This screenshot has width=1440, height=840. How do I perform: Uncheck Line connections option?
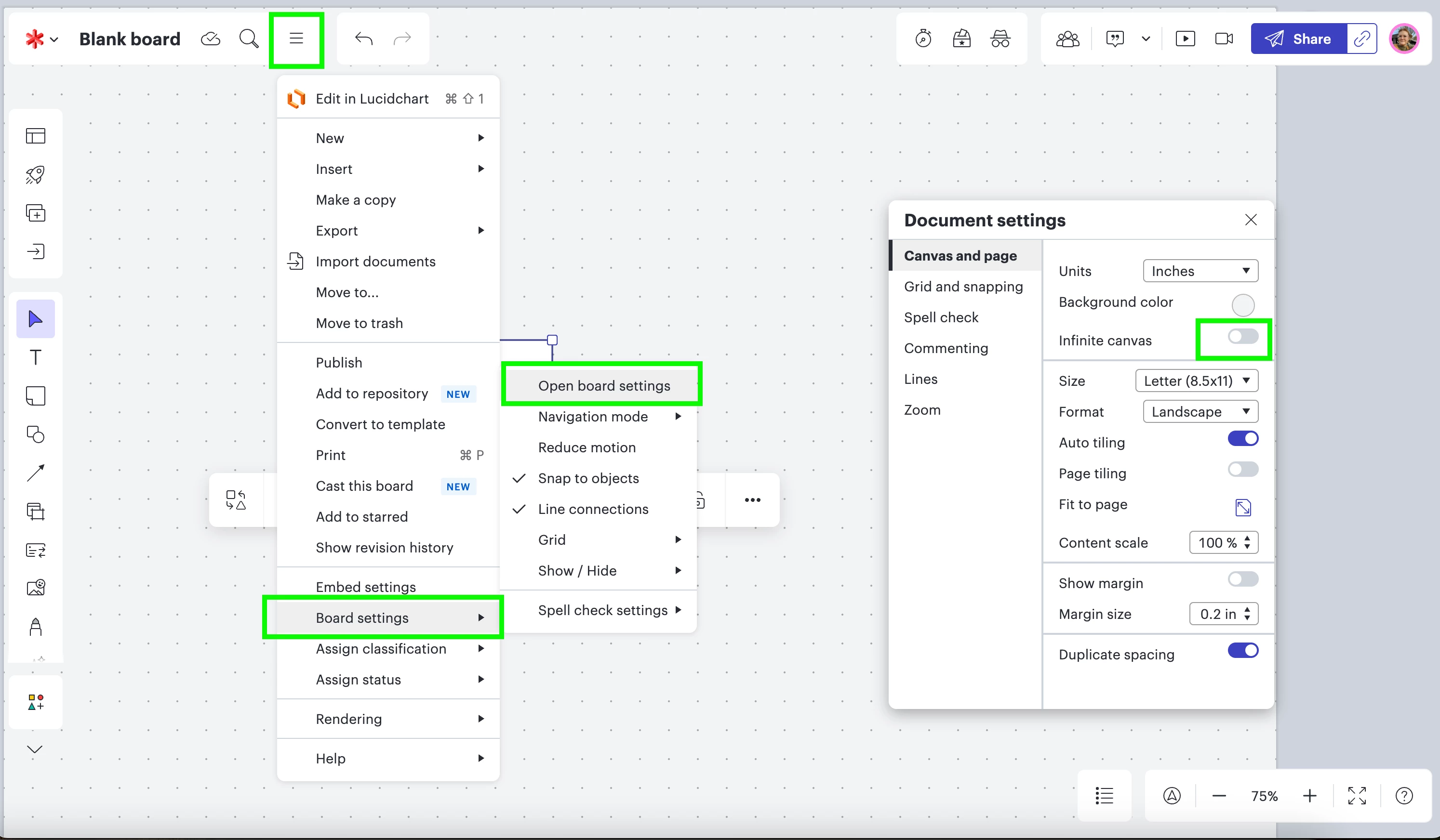(598, 509)
